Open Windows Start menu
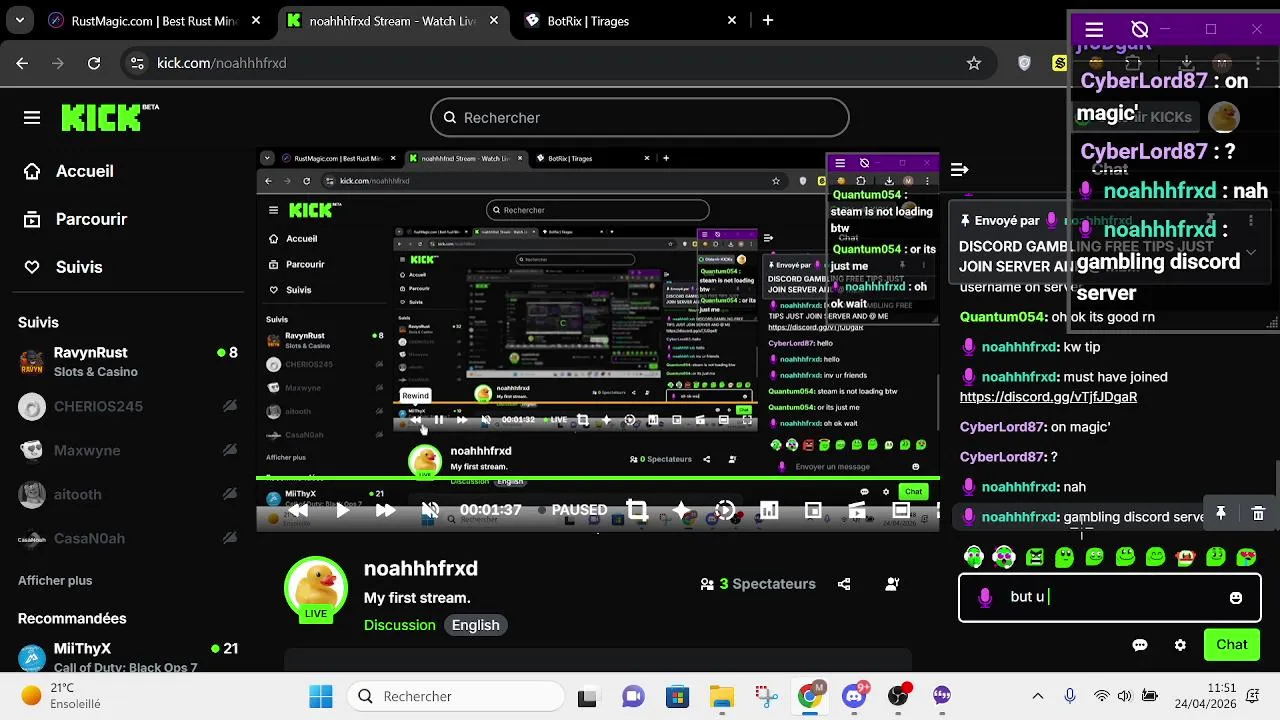Viewport: 1280px width, 720px height. click(321, 696)
